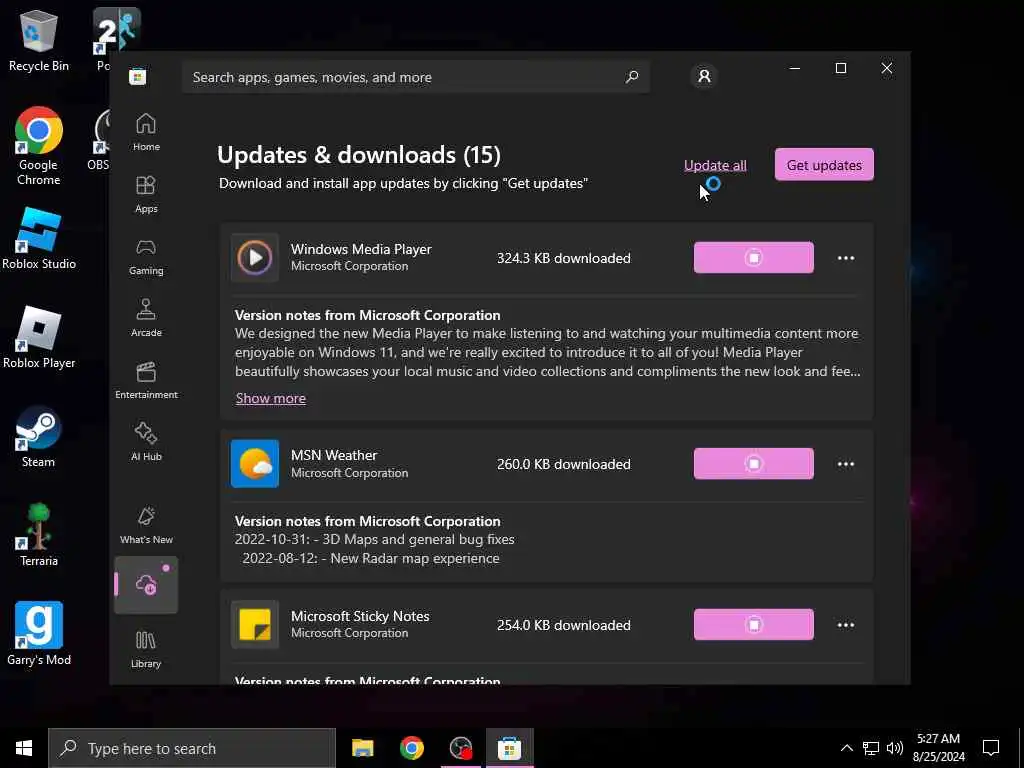Open more options for MSN Weather
Viewport: 1024px width, 768px height.
tap(846, 464)
